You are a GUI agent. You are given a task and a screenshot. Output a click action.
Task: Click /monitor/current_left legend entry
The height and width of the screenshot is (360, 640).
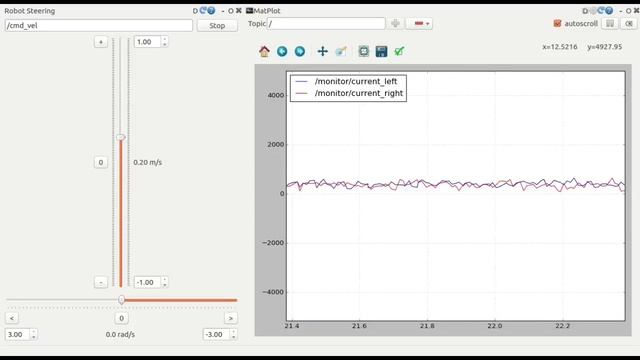356,81
